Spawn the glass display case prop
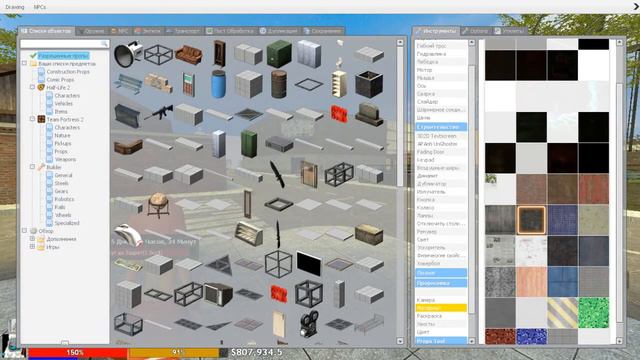640x360 pixels. pos(249,233)
